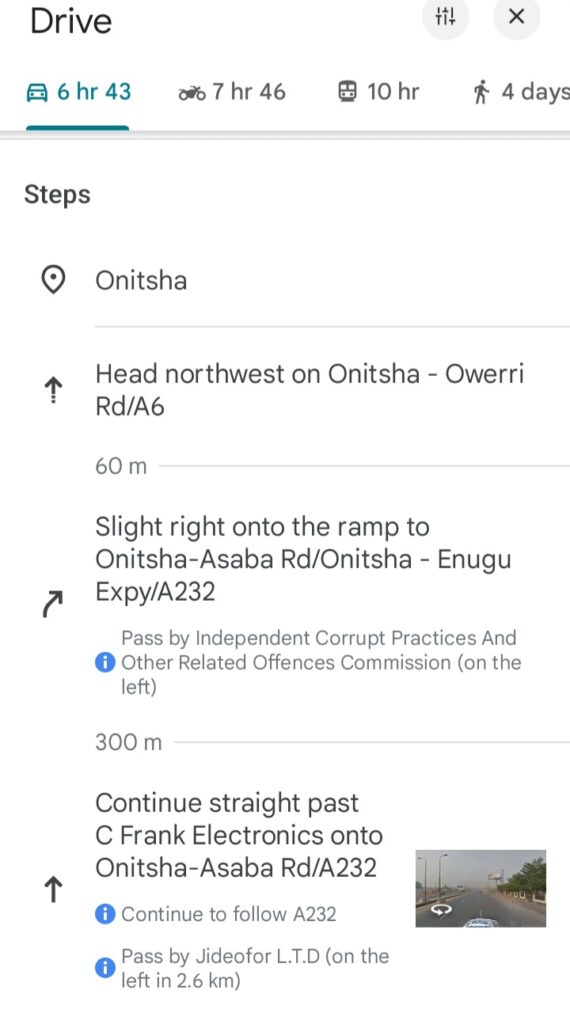
Task: Open route options filter icon
Action: 445,16
